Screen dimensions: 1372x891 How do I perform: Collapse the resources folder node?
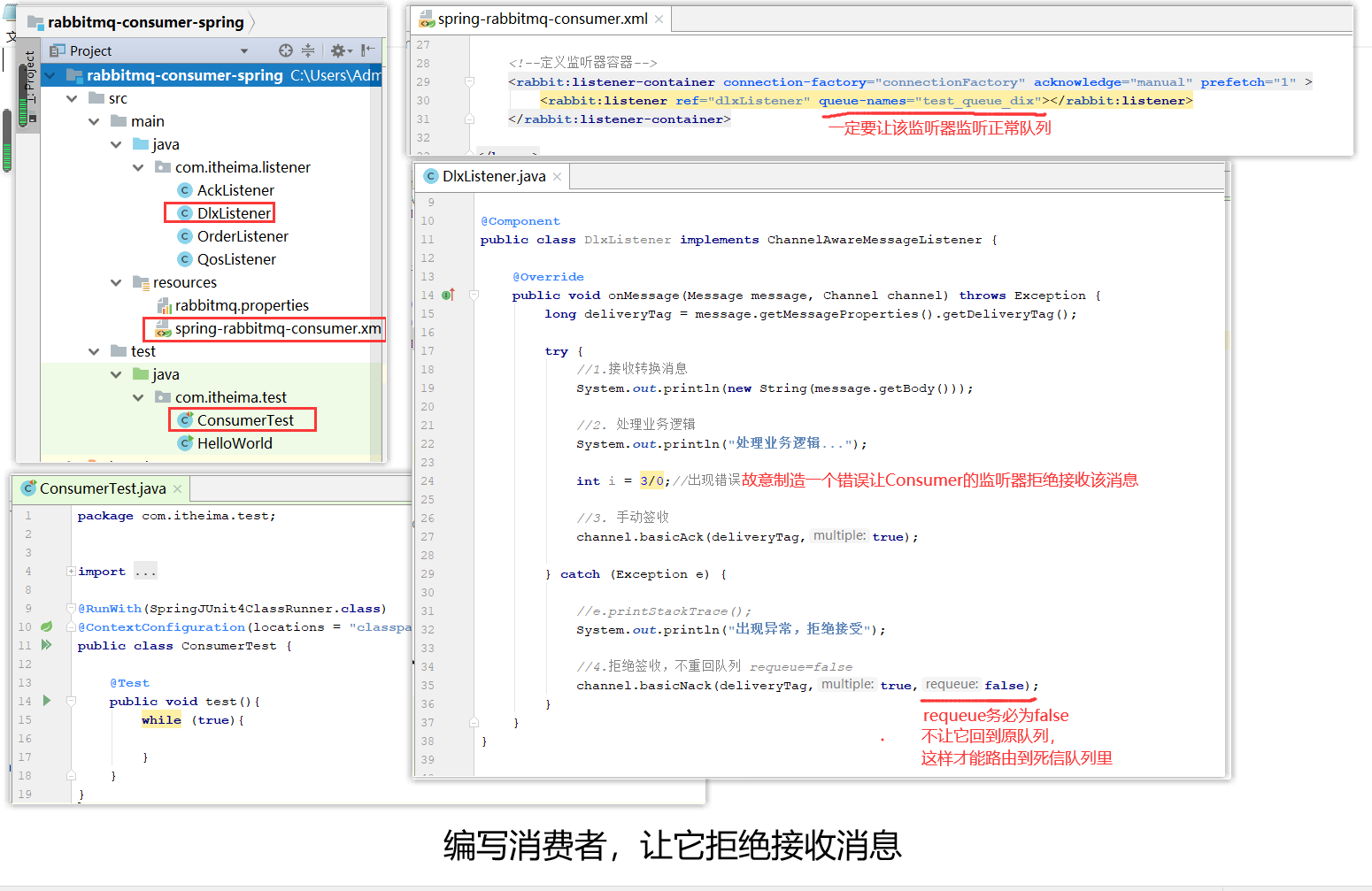(x=116, y=282)
